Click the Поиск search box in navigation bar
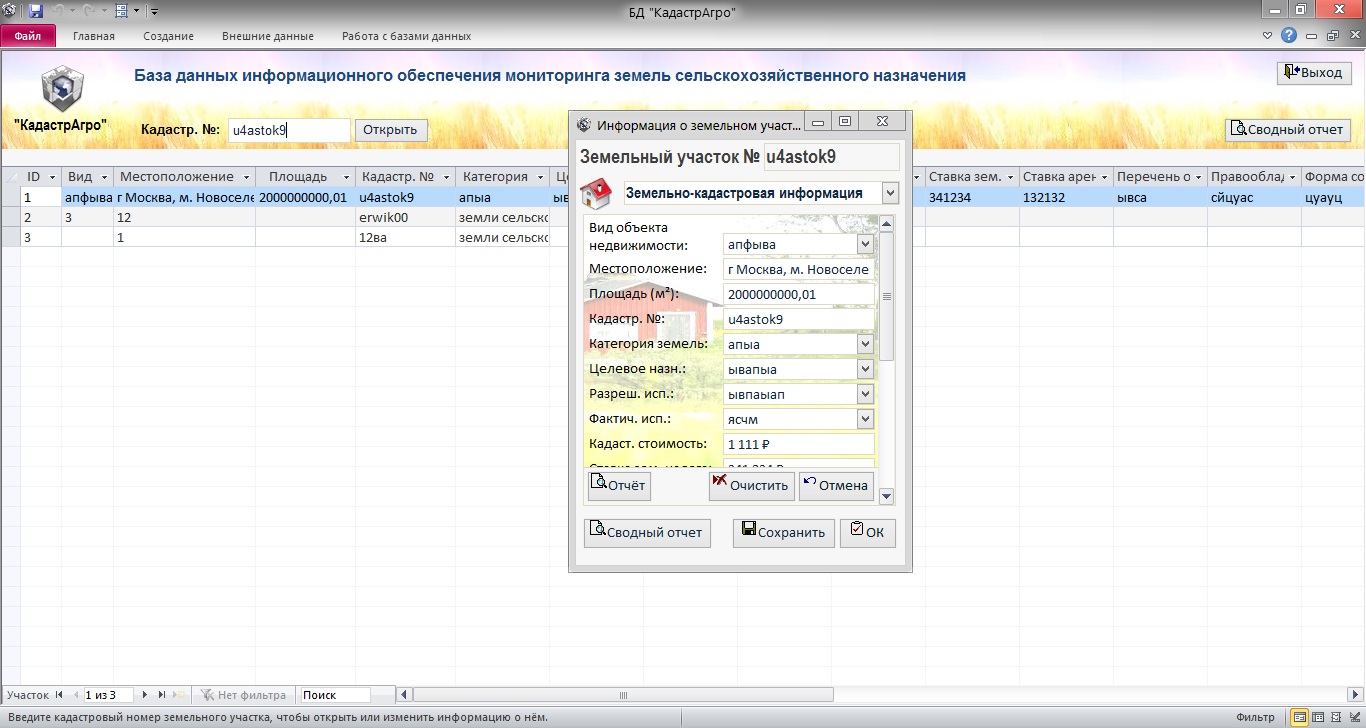The image size is (1366, 728). click(x=335, y=695)
